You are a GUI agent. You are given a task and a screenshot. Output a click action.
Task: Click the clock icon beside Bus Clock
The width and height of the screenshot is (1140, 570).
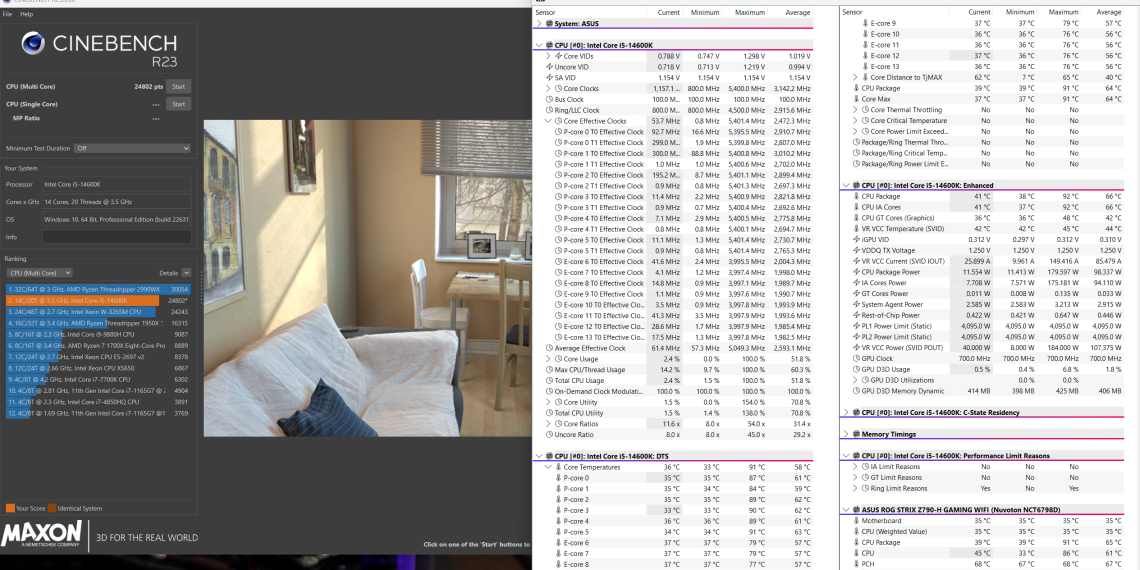(x=548, y=99)
